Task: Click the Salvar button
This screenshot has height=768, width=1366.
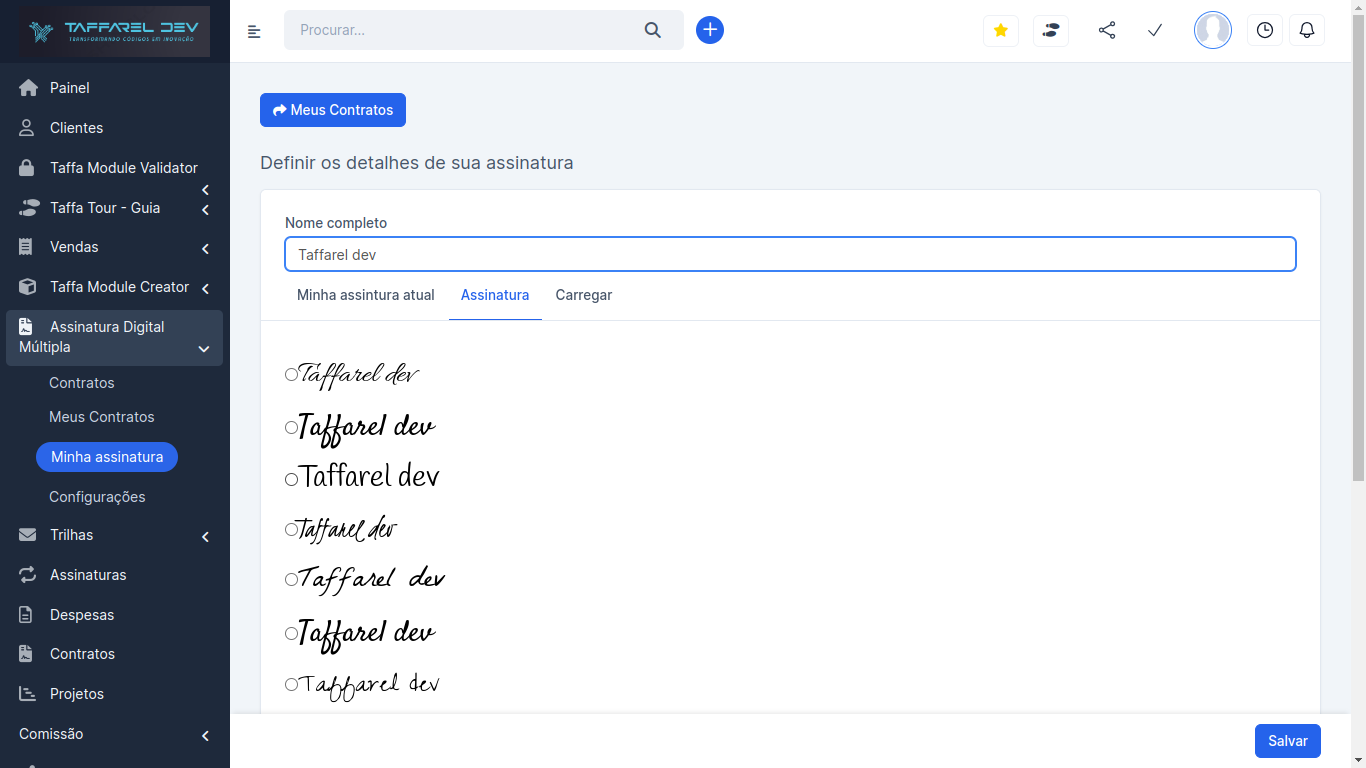Action: (1287, 741)
